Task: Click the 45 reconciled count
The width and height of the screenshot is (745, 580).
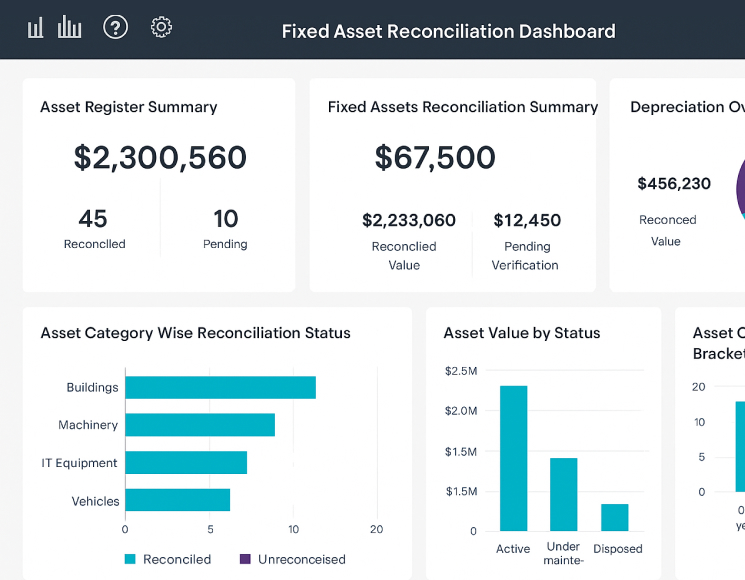Action: click(x=93, y=219)
